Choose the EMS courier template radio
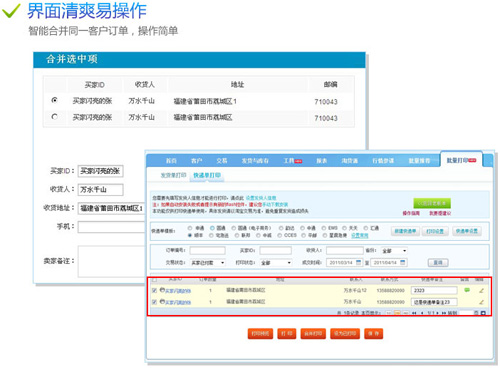Screen dimensions: 500x372 click(x=324, y=228)
